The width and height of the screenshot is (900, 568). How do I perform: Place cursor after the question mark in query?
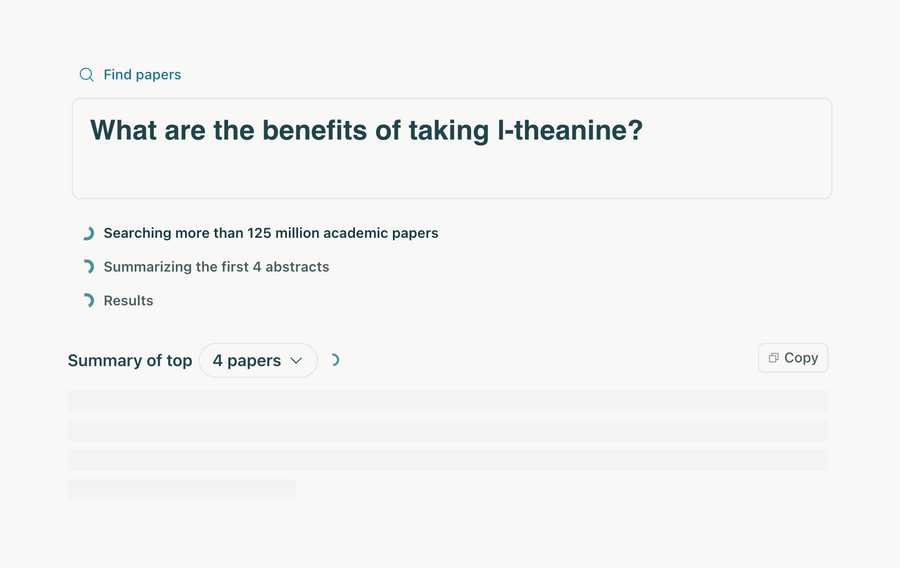click(x=645, y=131)
